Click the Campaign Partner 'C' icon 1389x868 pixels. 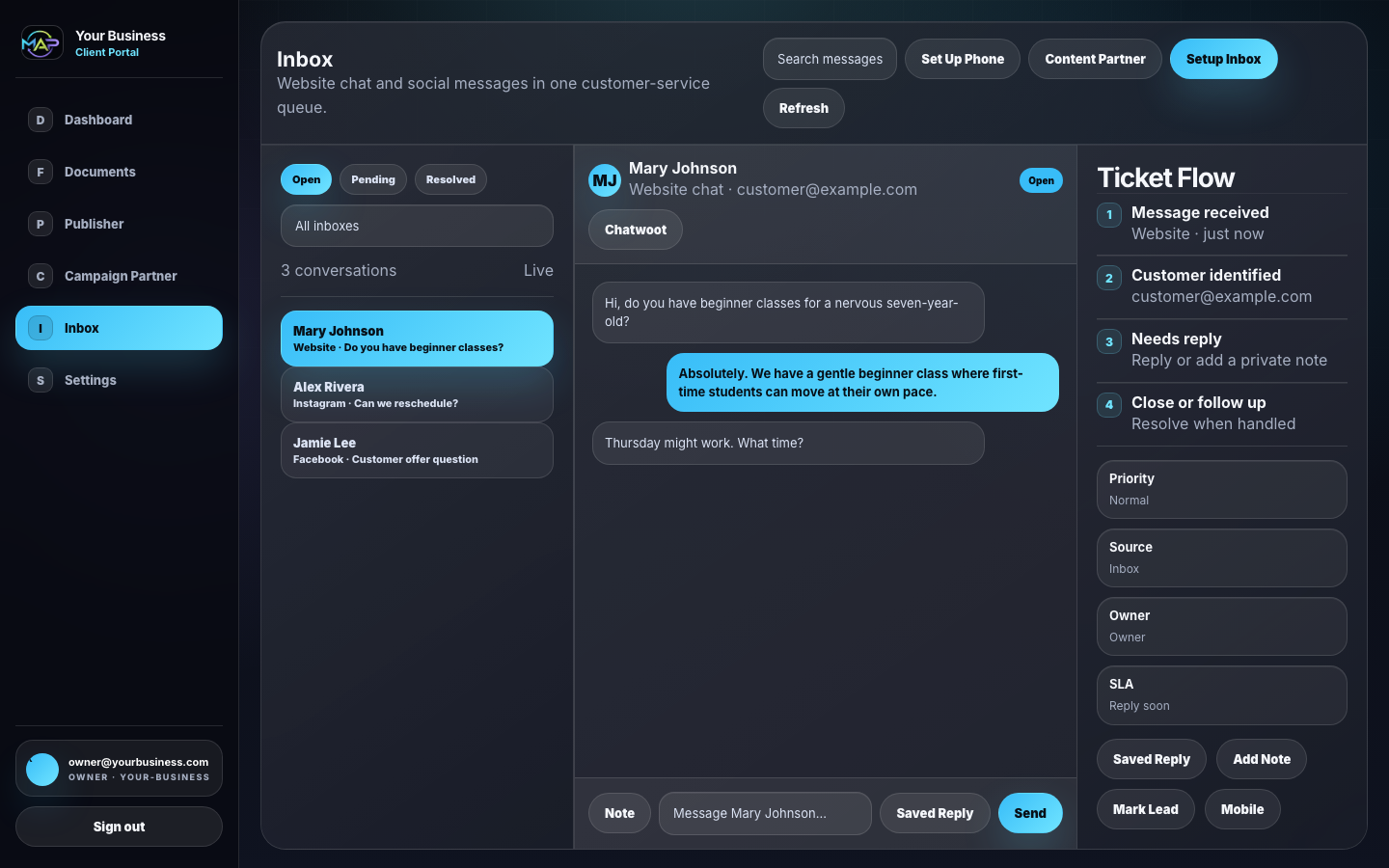point(40,276)
